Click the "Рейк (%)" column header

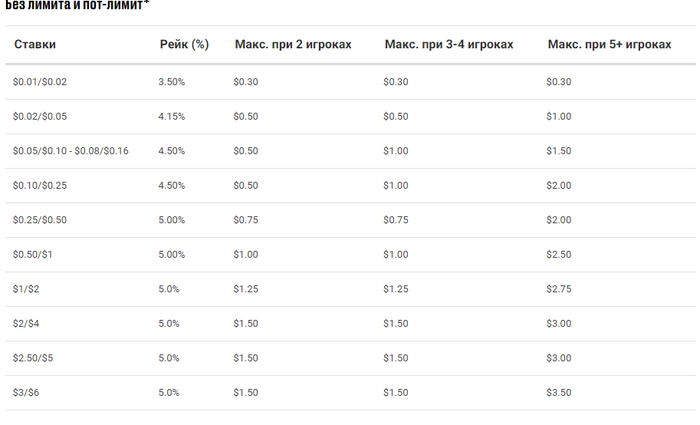184,45
